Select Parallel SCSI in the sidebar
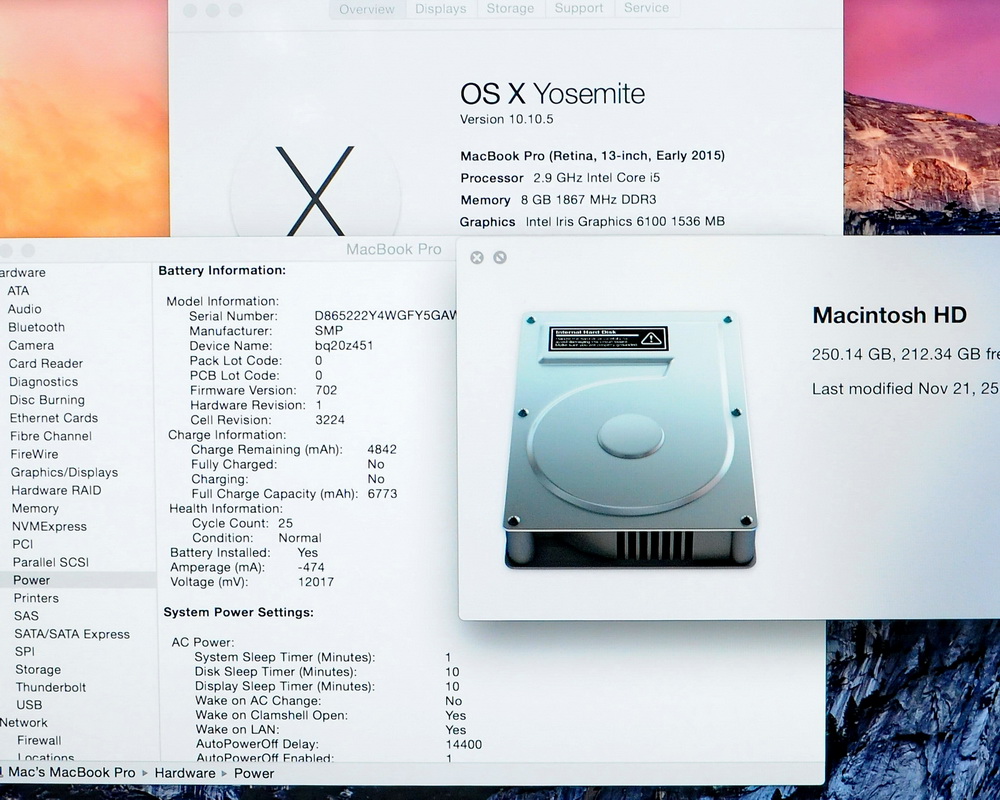This screenshot has width=1000, height=800. tap(50, 562)
